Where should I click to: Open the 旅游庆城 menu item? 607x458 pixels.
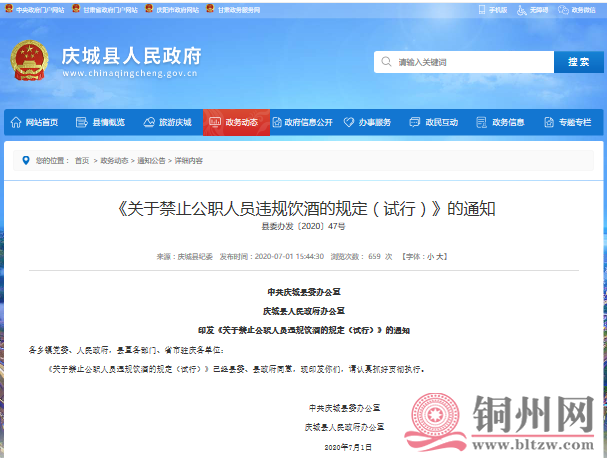[175, 122]
